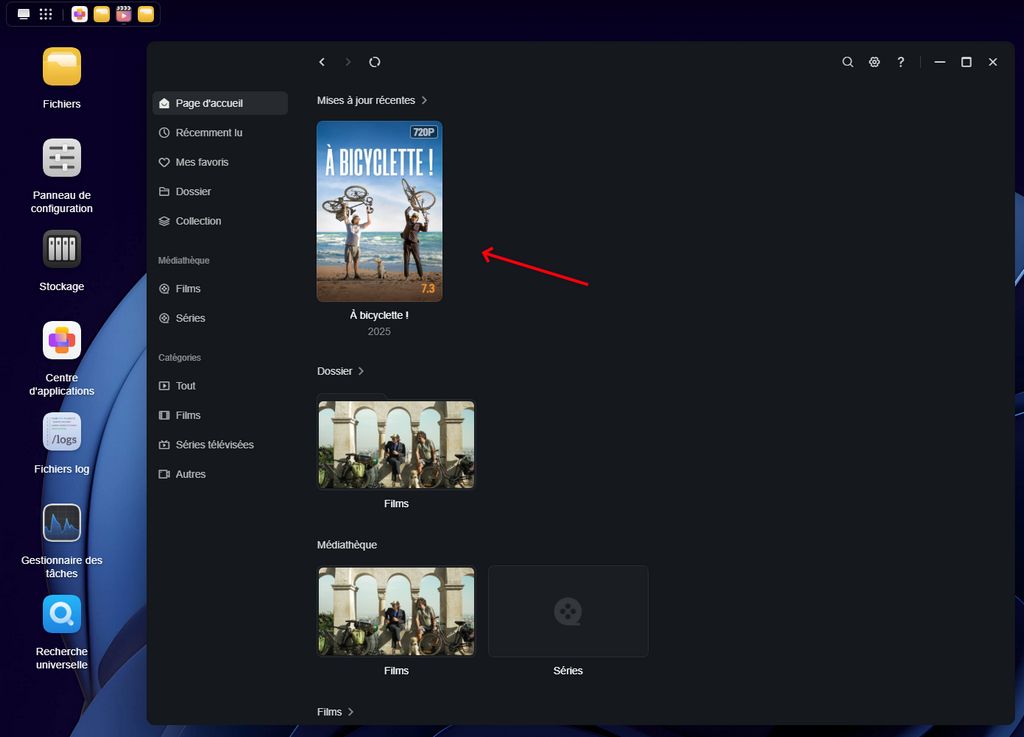The image size is (1024, 737).
Task: Click the search magnifier icon
Action: [847, 62]
